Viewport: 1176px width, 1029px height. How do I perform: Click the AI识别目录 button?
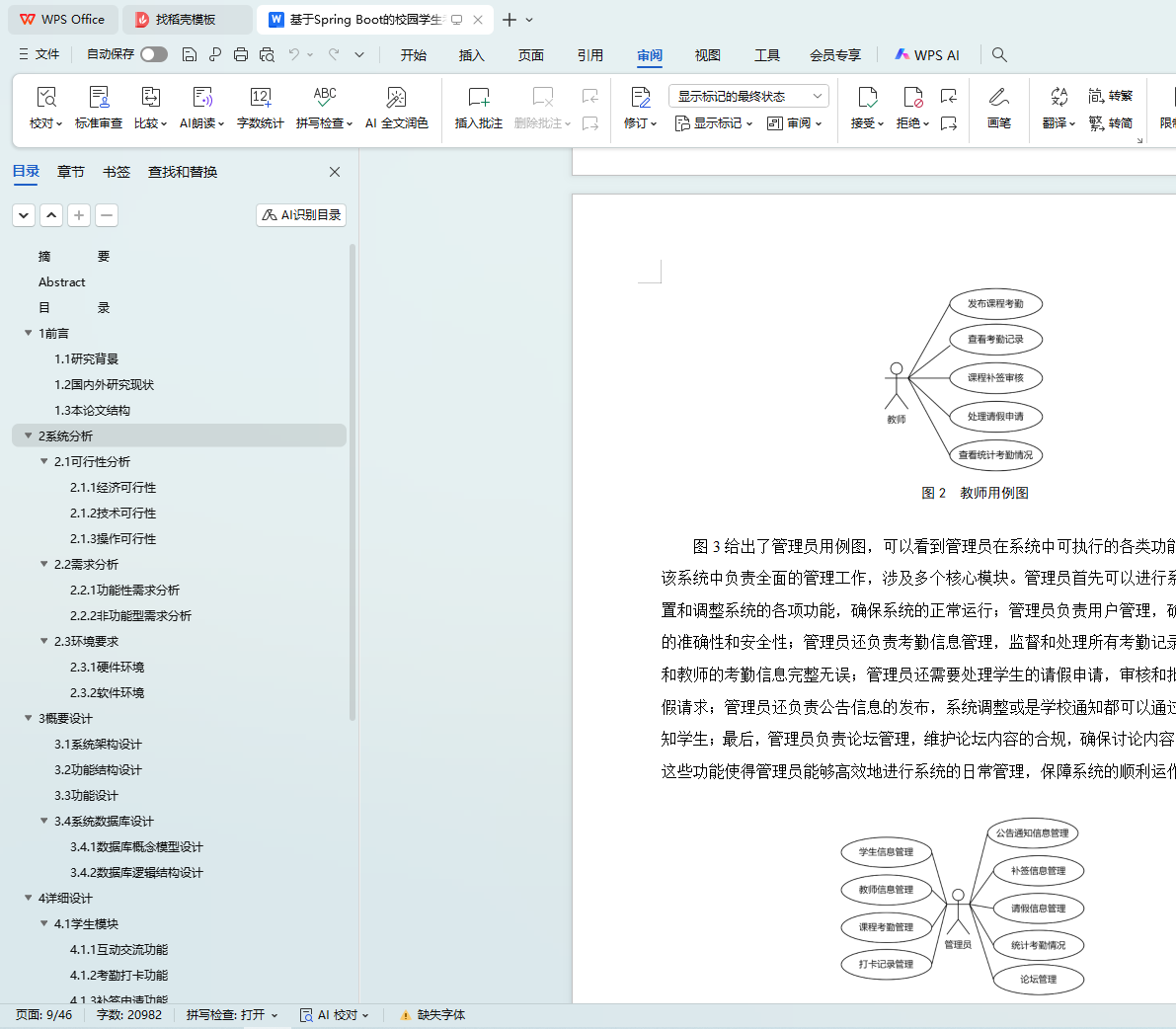click(301, 215)
